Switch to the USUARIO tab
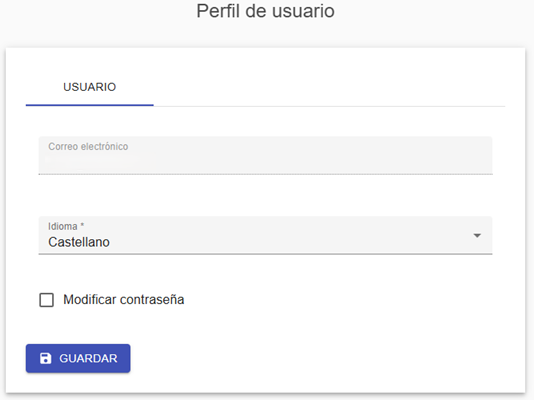Image resolution: width=535 pixels, height=400 pixels. (89, 87)
